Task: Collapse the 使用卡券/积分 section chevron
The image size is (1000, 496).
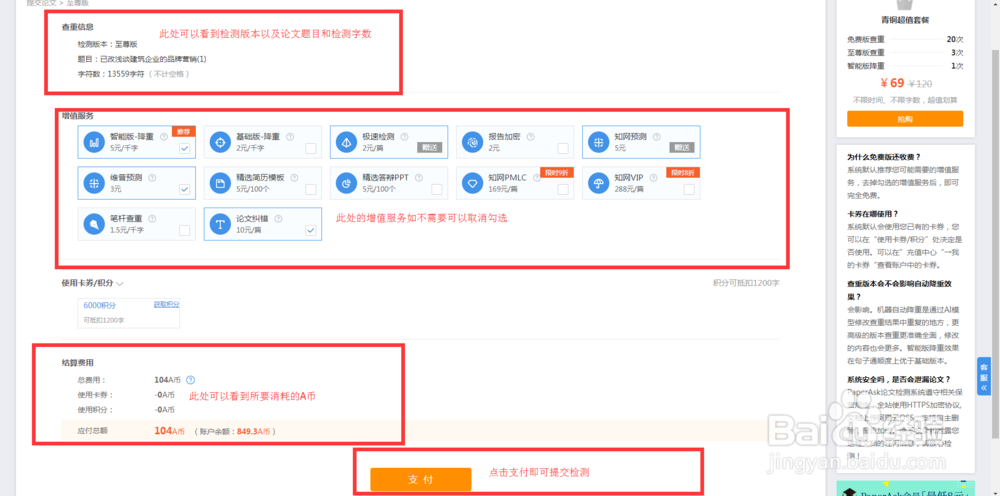Action: (x=120, y=284)
